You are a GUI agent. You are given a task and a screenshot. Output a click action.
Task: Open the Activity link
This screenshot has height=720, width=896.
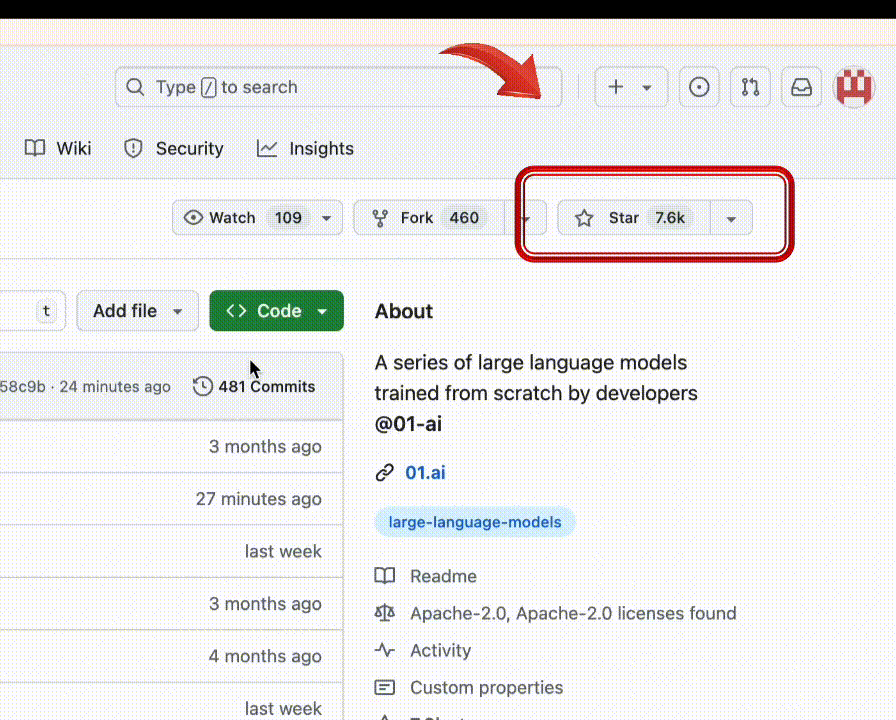441,651
